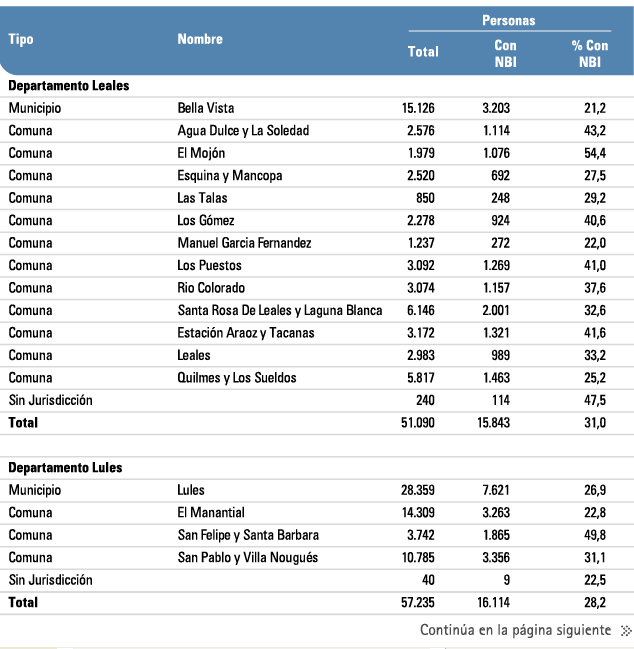Click the continuation arrow icon at bottom right
634x649 pixels.
(x=626, y=631)
